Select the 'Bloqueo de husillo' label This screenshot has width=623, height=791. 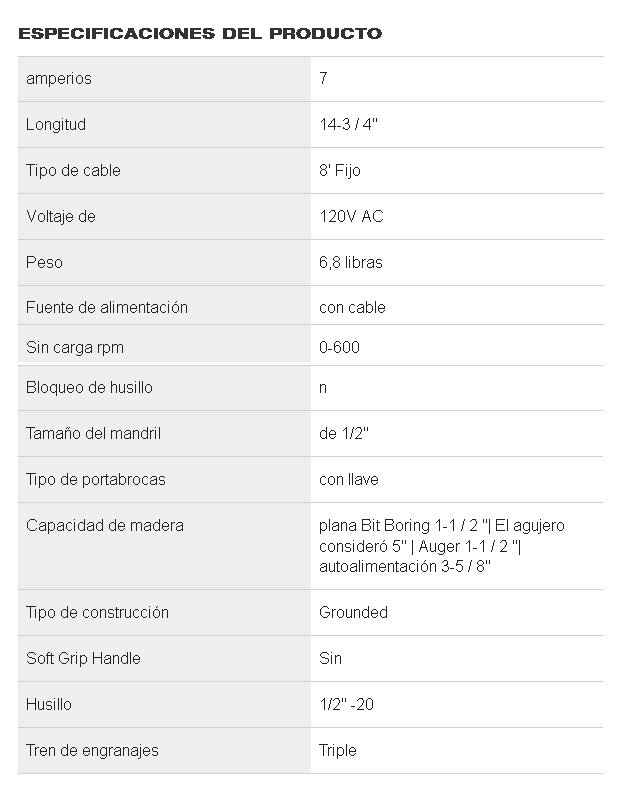(90, 388)
